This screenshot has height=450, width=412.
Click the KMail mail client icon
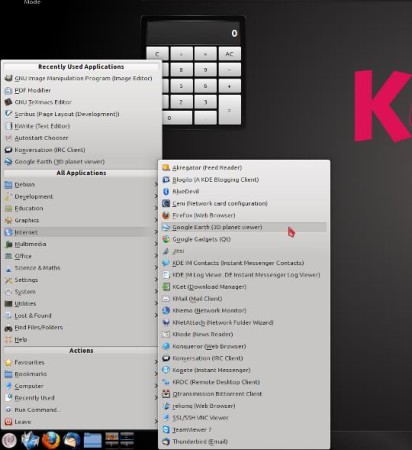[x=166, y=299]
